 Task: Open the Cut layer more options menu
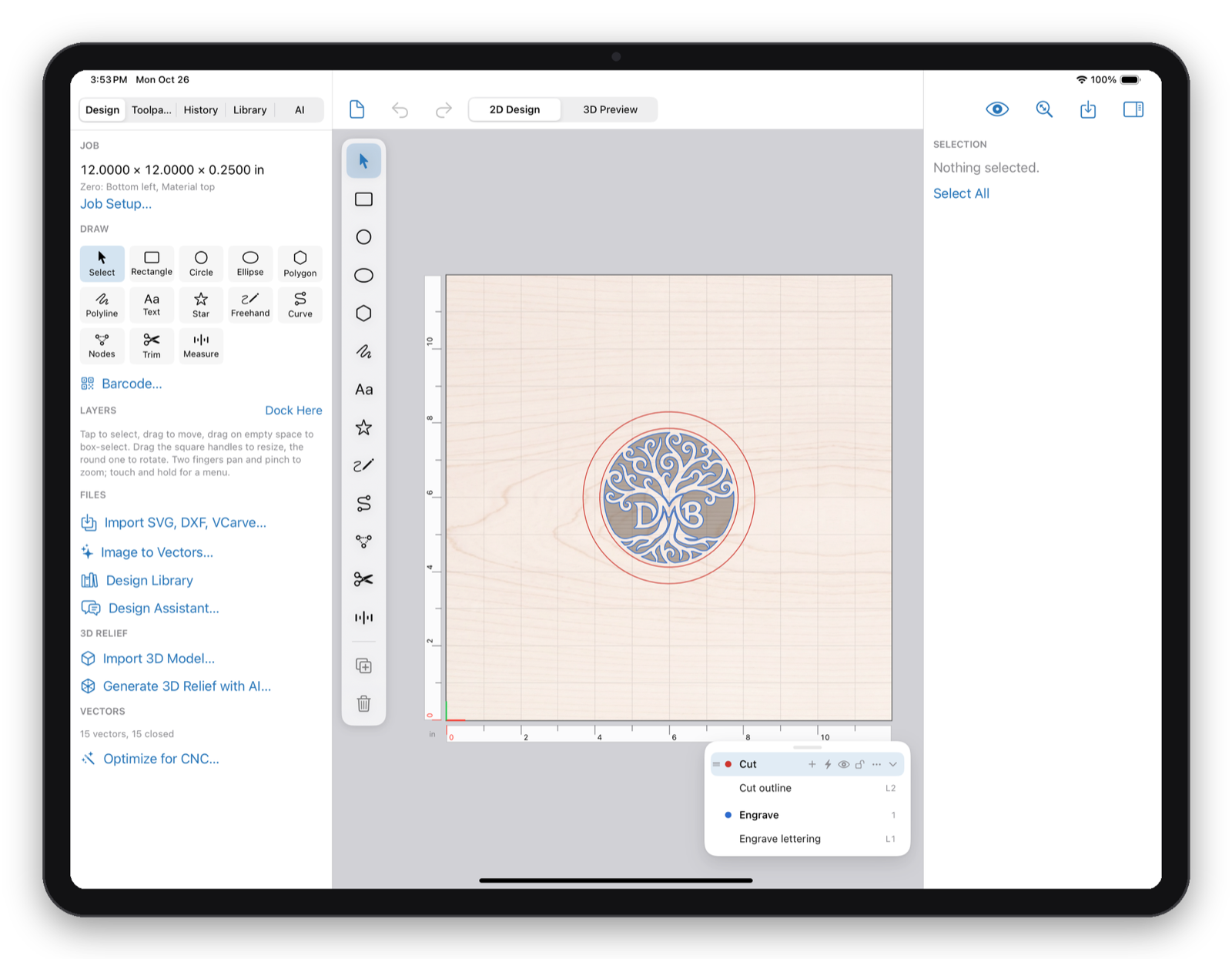[x=876, y=764]
